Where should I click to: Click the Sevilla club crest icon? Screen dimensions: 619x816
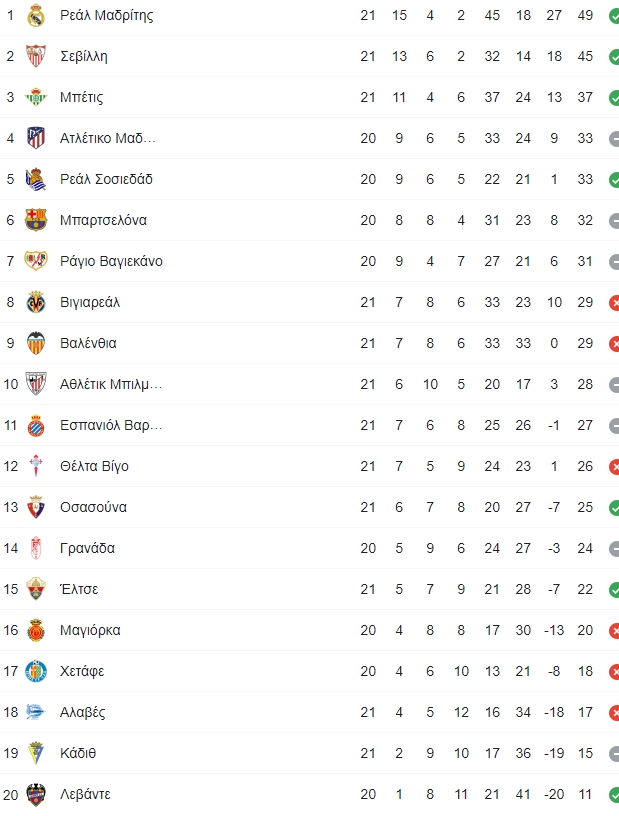tap(36, 56)
